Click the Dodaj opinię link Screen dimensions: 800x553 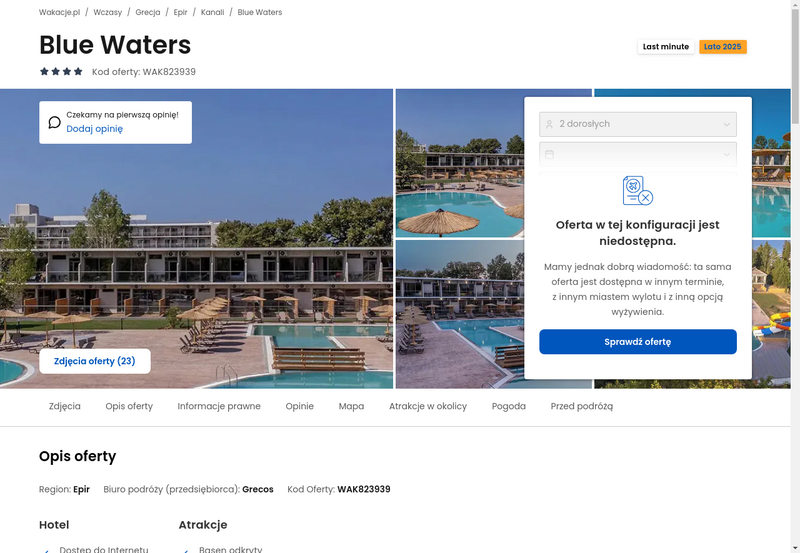point(94,129)
